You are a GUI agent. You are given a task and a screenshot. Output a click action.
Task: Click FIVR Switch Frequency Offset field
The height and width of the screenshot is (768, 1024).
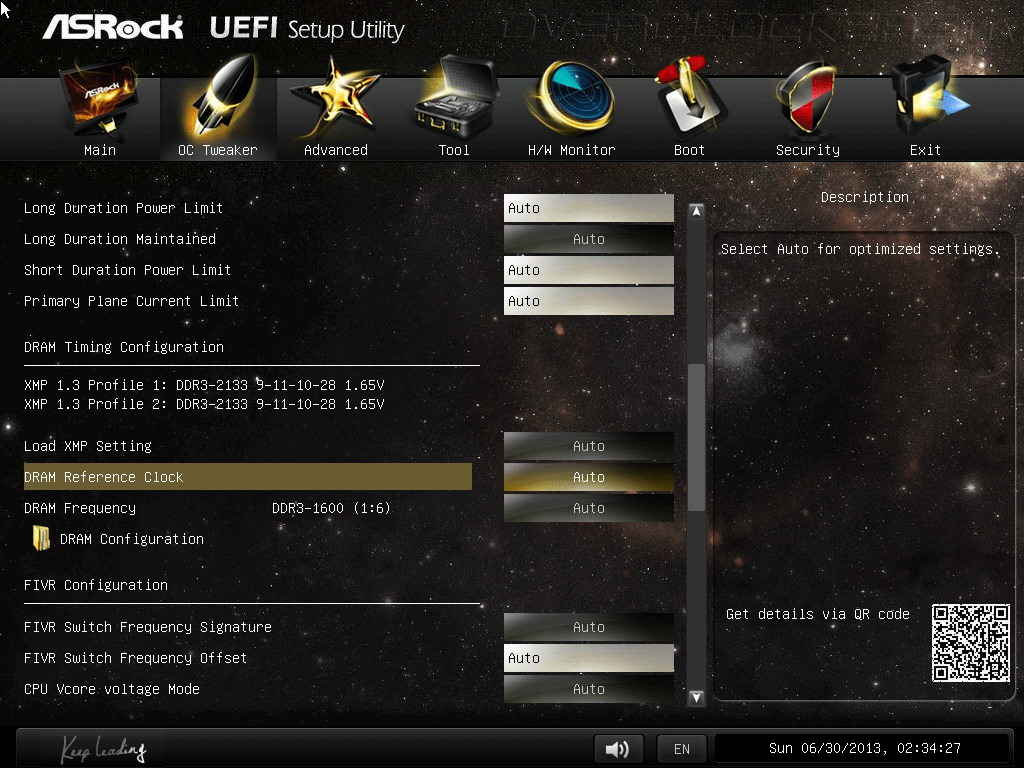[588, 658]
